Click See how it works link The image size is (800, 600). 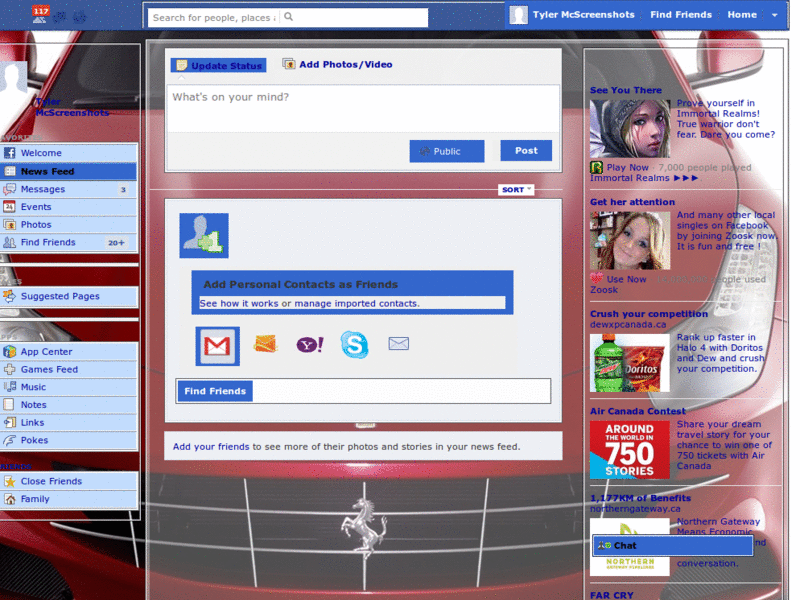click(x=239, y=304)
